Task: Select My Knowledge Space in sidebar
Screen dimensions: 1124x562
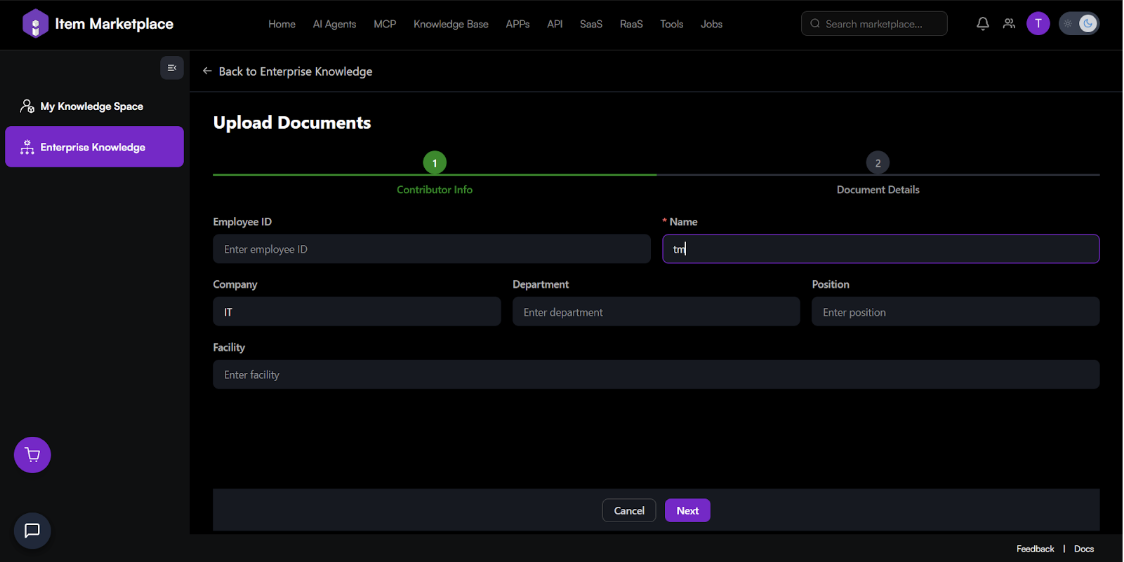Action: tap(92, 107)
